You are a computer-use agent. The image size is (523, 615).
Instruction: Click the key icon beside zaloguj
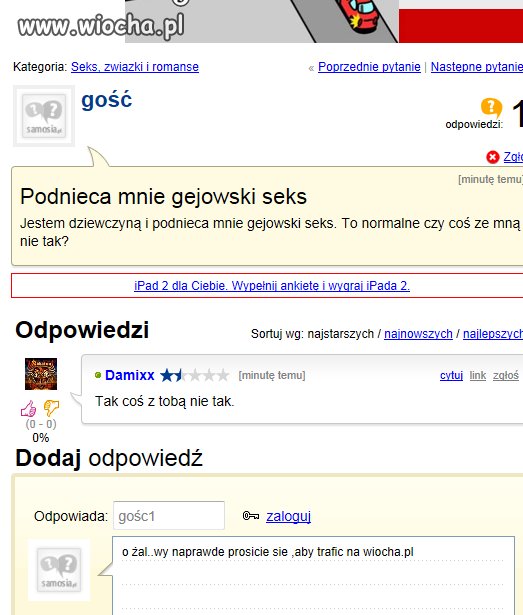[251, 515]
